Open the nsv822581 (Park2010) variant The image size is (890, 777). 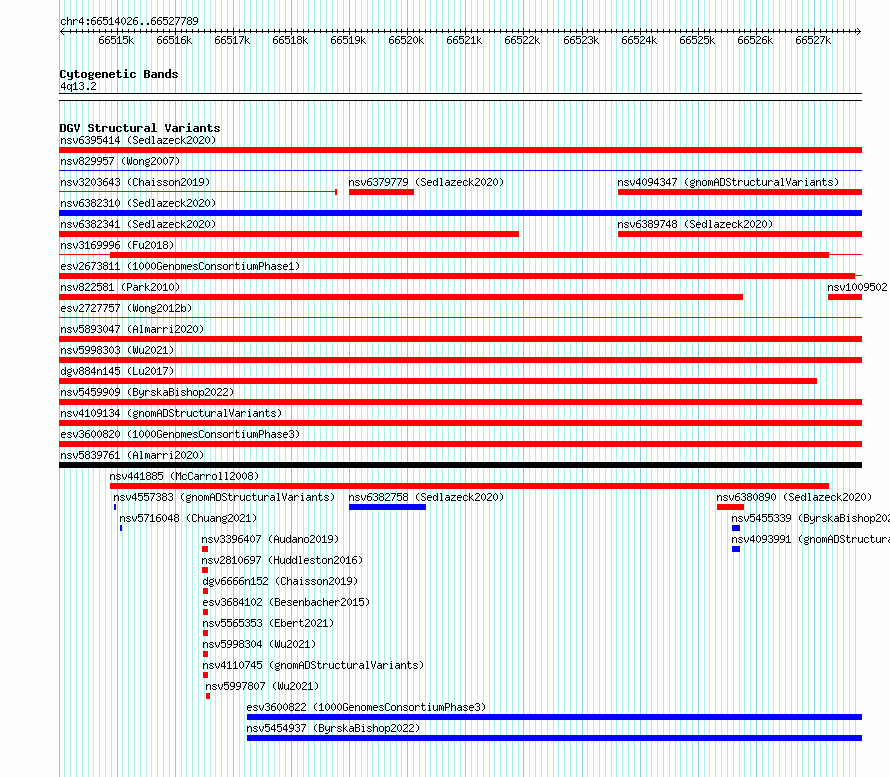point(120,287)
